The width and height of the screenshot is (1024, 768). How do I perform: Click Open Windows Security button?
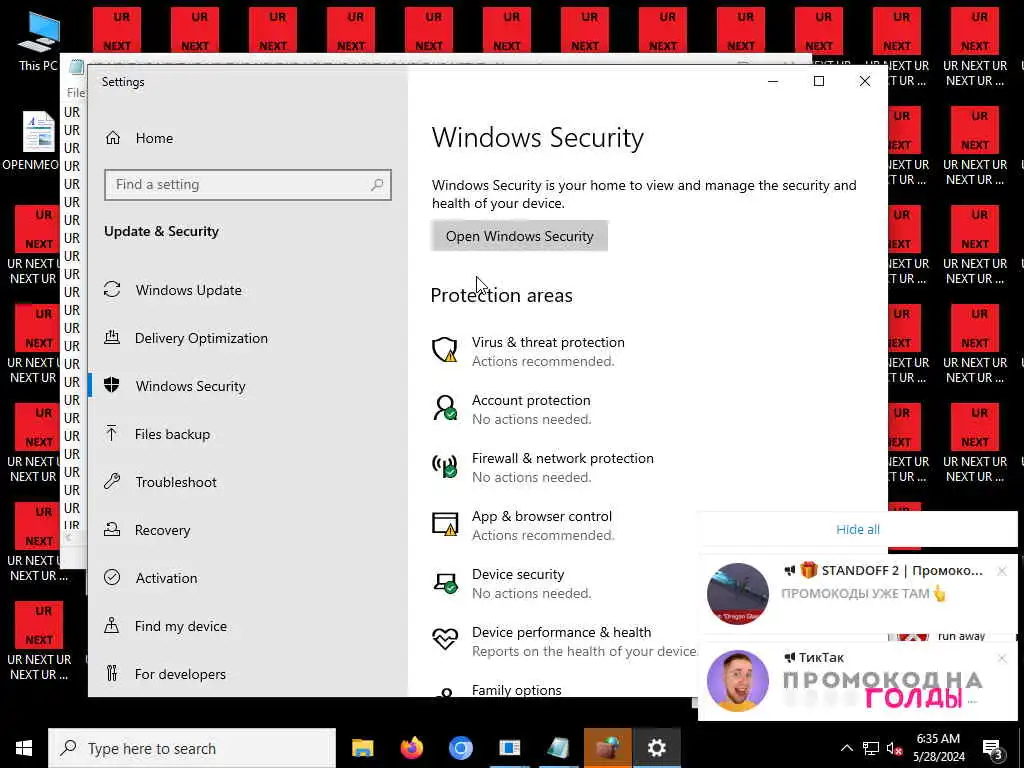519,236
